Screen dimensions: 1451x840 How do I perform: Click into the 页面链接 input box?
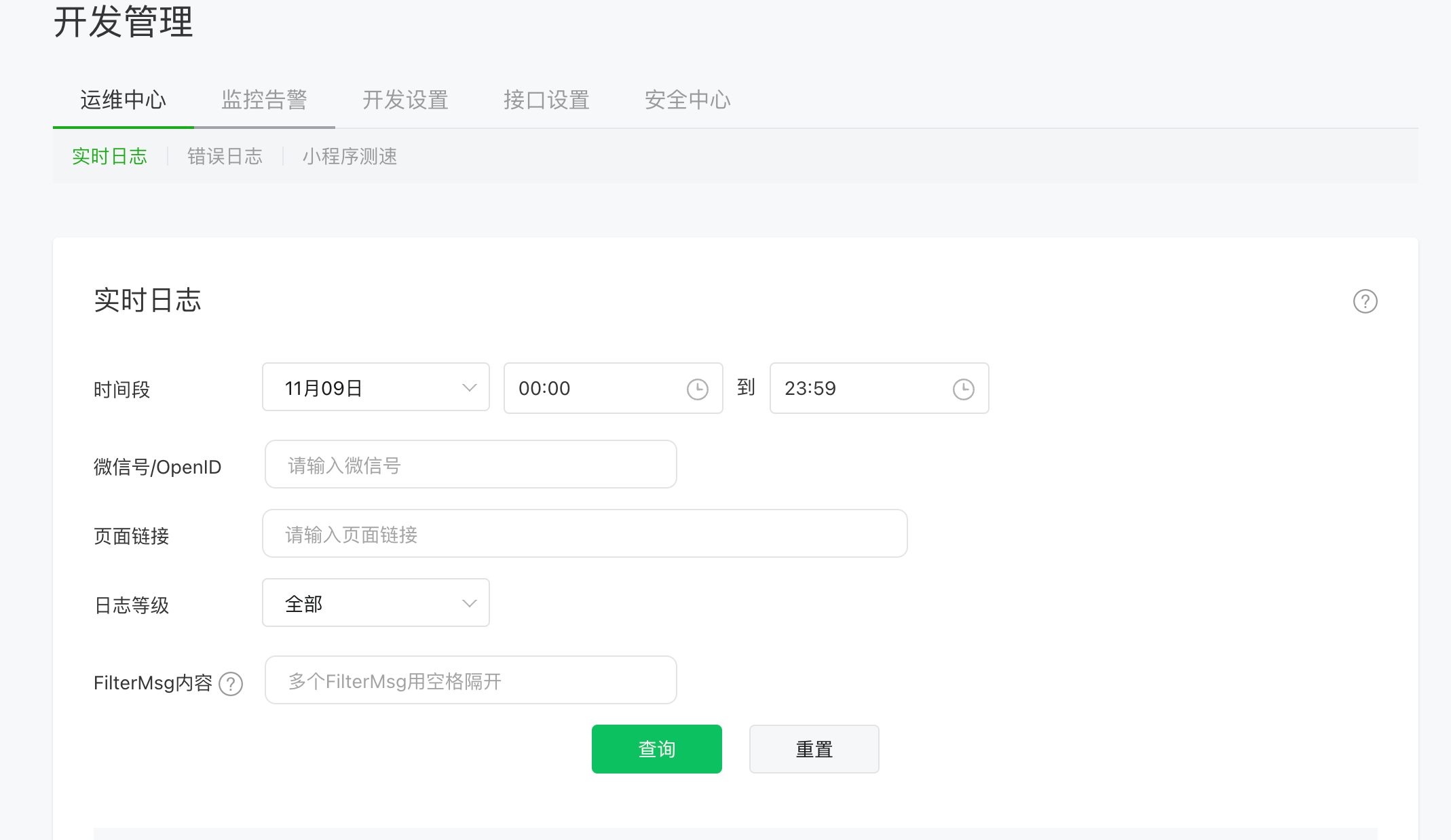coord(584,534)
